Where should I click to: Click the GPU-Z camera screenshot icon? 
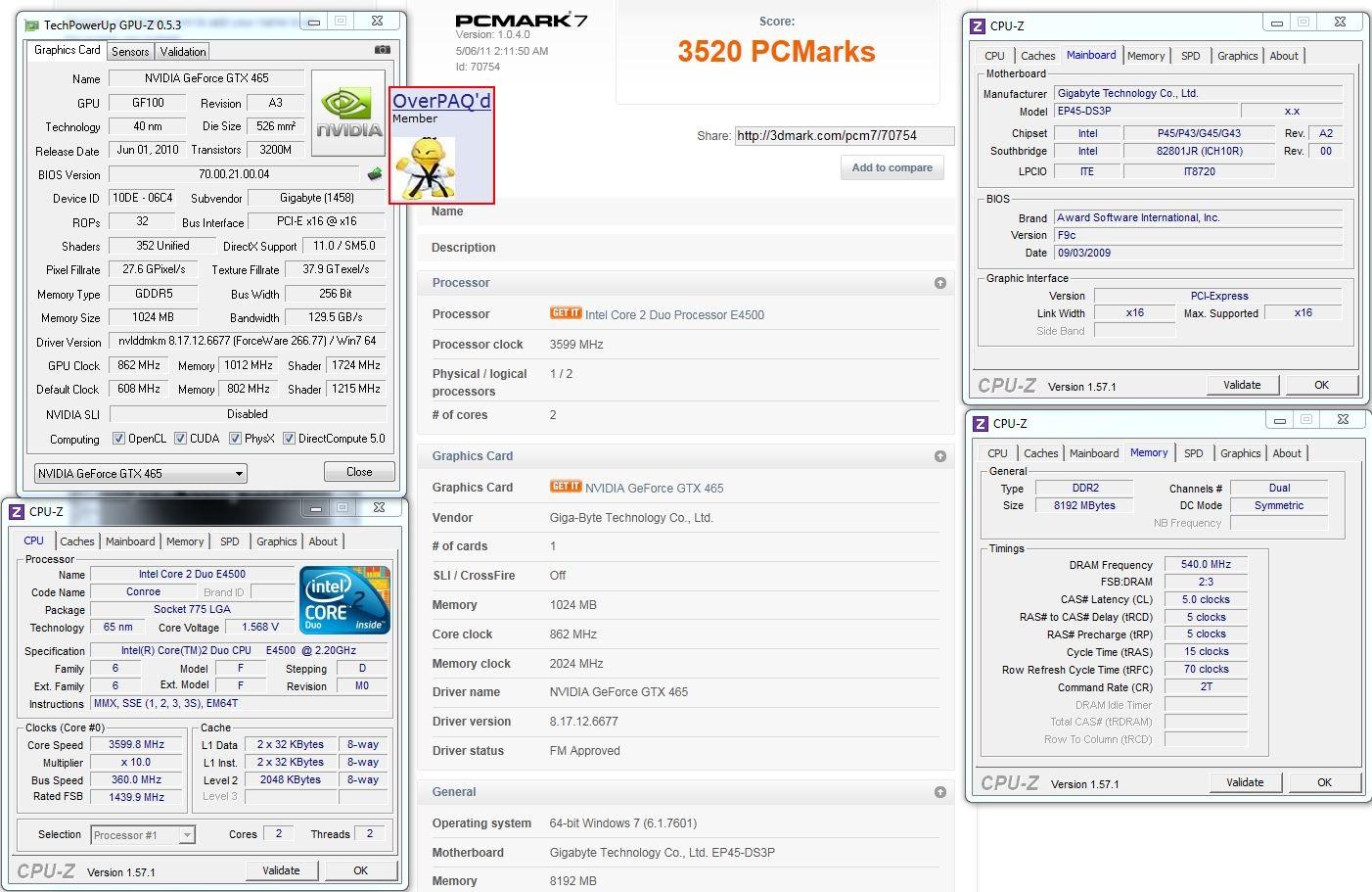382,50
